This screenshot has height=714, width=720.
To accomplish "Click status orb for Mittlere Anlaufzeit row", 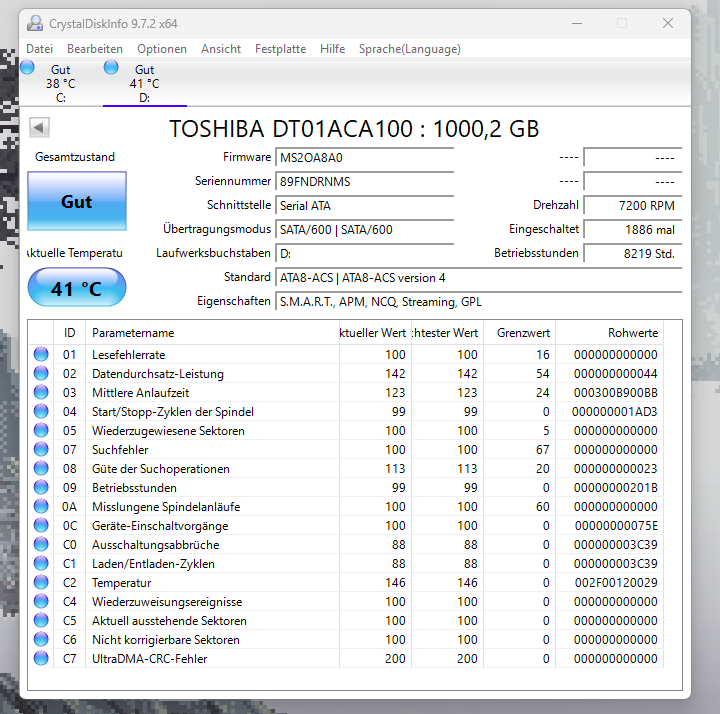I will (x=41, y=392).
